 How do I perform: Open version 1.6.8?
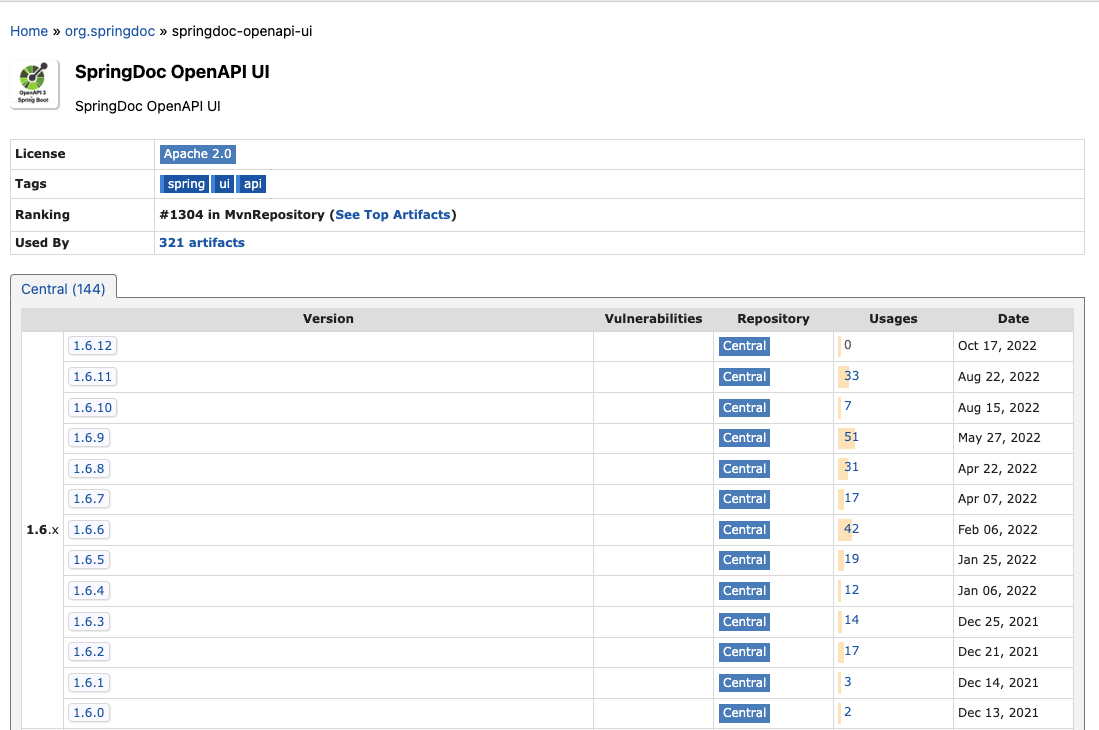[x=88, y=469]
